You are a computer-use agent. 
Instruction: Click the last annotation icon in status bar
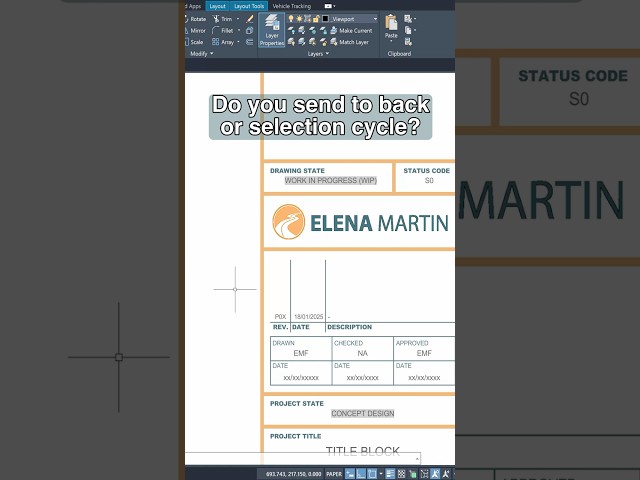point(446,474)
